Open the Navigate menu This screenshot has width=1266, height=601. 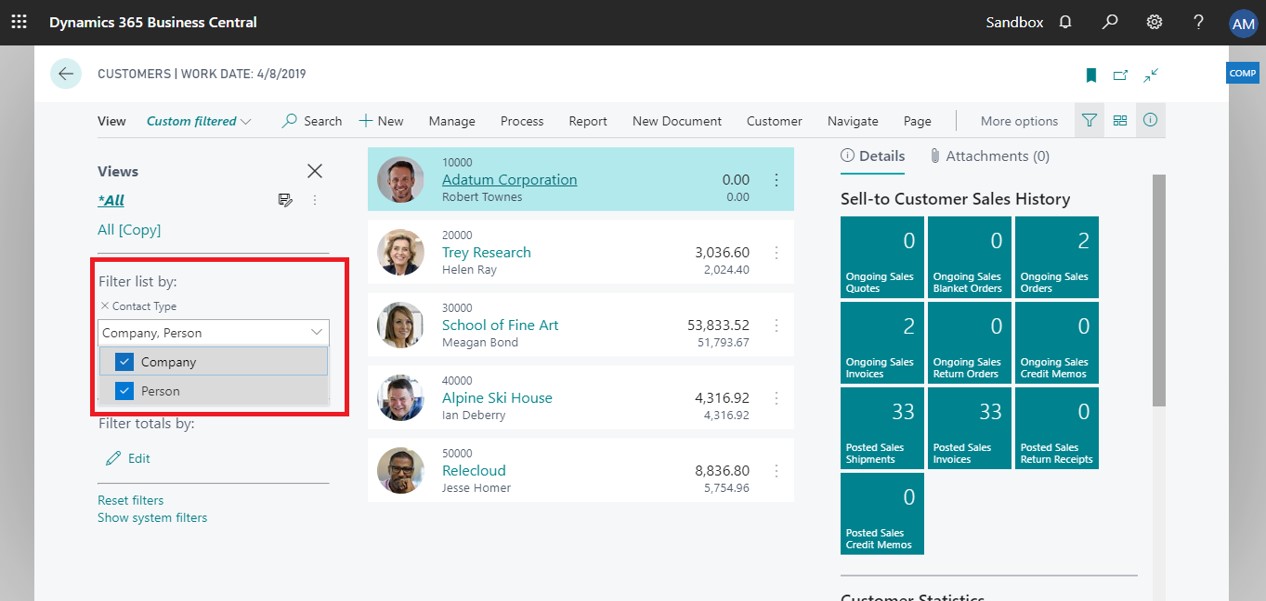[853, 121]
